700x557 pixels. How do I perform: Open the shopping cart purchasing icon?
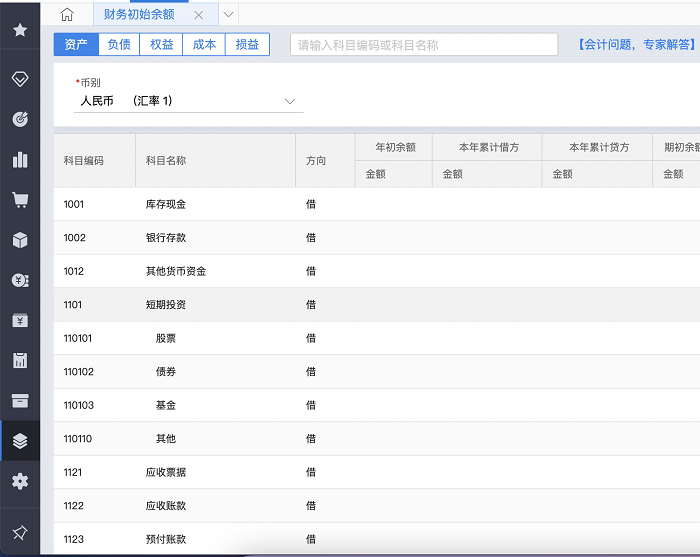pos(19,199)
